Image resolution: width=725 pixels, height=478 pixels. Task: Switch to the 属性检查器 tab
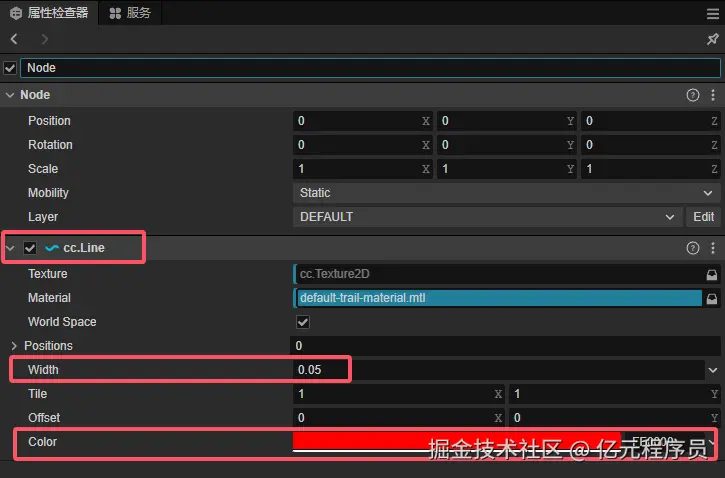point(49,13)
